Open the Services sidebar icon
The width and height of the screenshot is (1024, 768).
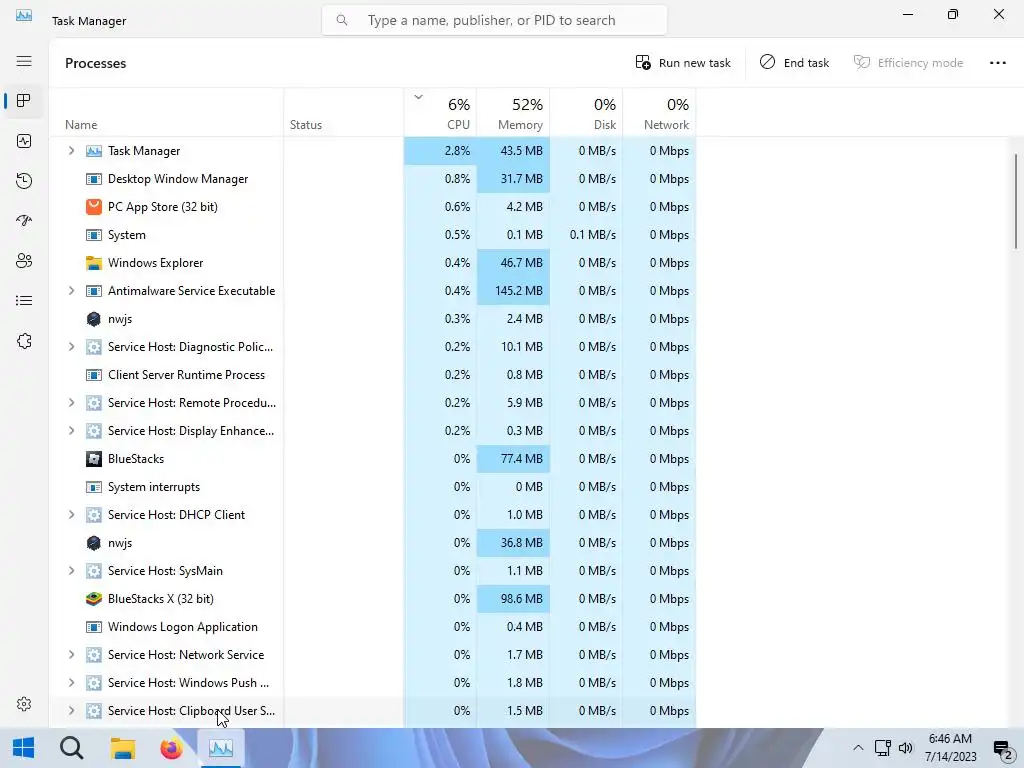(24, 341)
